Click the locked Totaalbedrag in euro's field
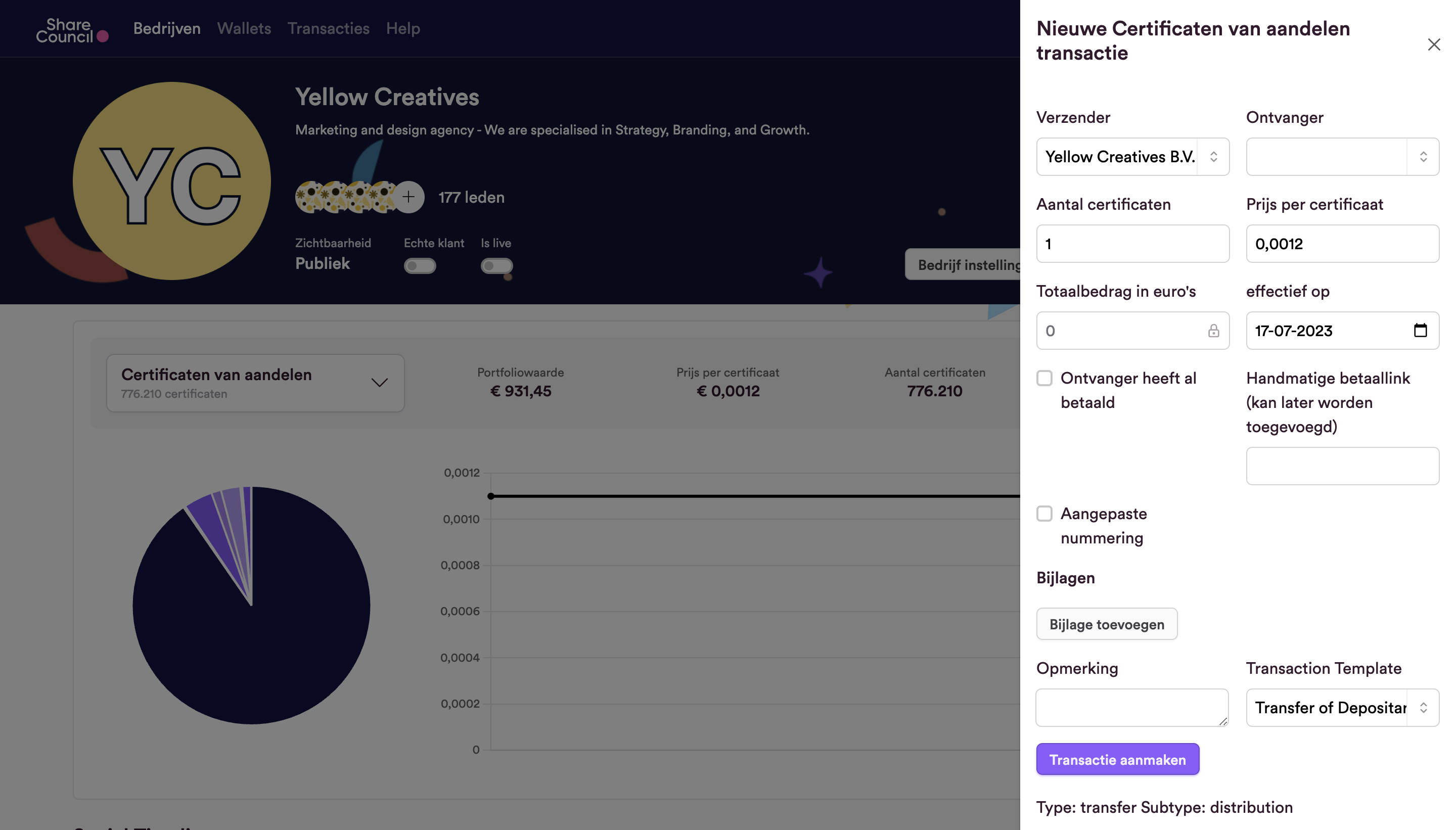 click(x=1133, y=331)
